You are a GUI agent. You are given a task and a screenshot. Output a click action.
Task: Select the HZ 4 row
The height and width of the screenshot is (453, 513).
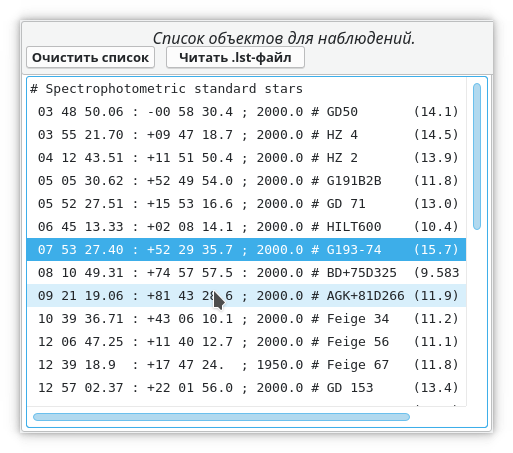pos(246,135)
